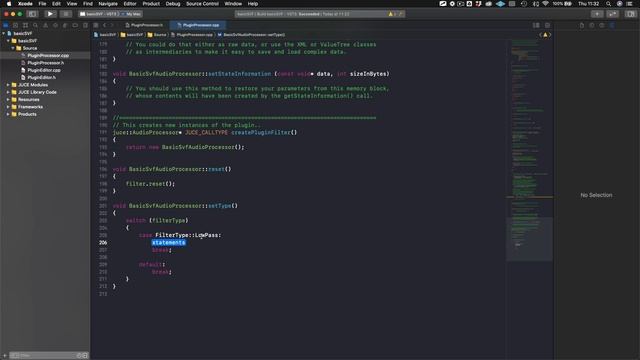640x360 pixels.
Task: Toggle source-control status filter in navigator
Action: click(85, 356)
